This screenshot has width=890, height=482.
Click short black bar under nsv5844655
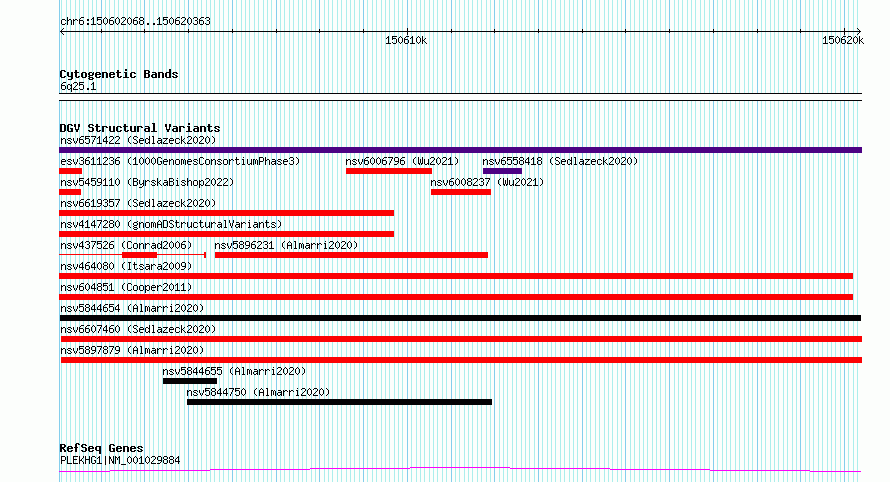pyautogui.click(x=190, y=381)
